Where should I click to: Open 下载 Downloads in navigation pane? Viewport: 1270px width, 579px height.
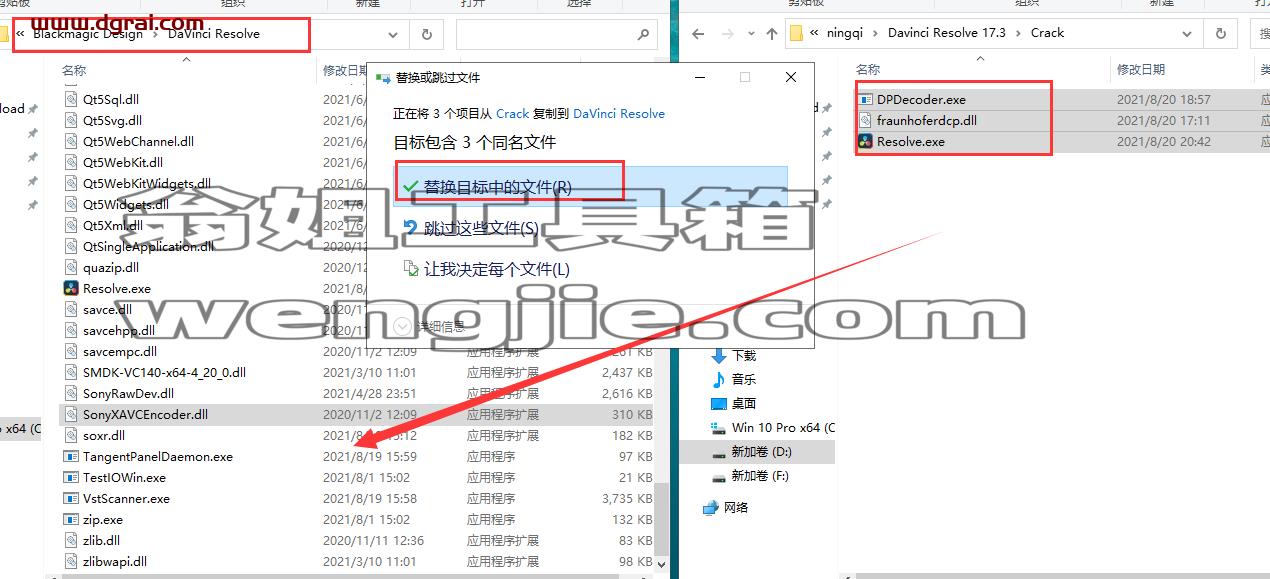(x=744, y=355)
